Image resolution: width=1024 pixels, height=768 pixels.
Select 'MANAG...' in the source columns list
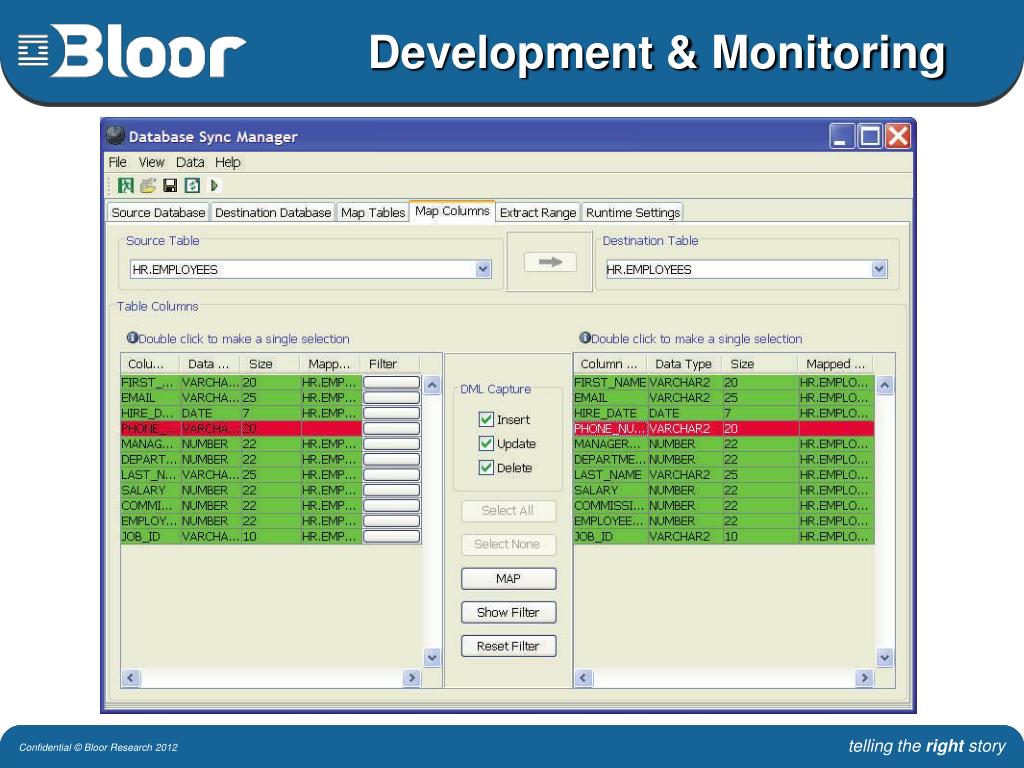pos(151,444)
